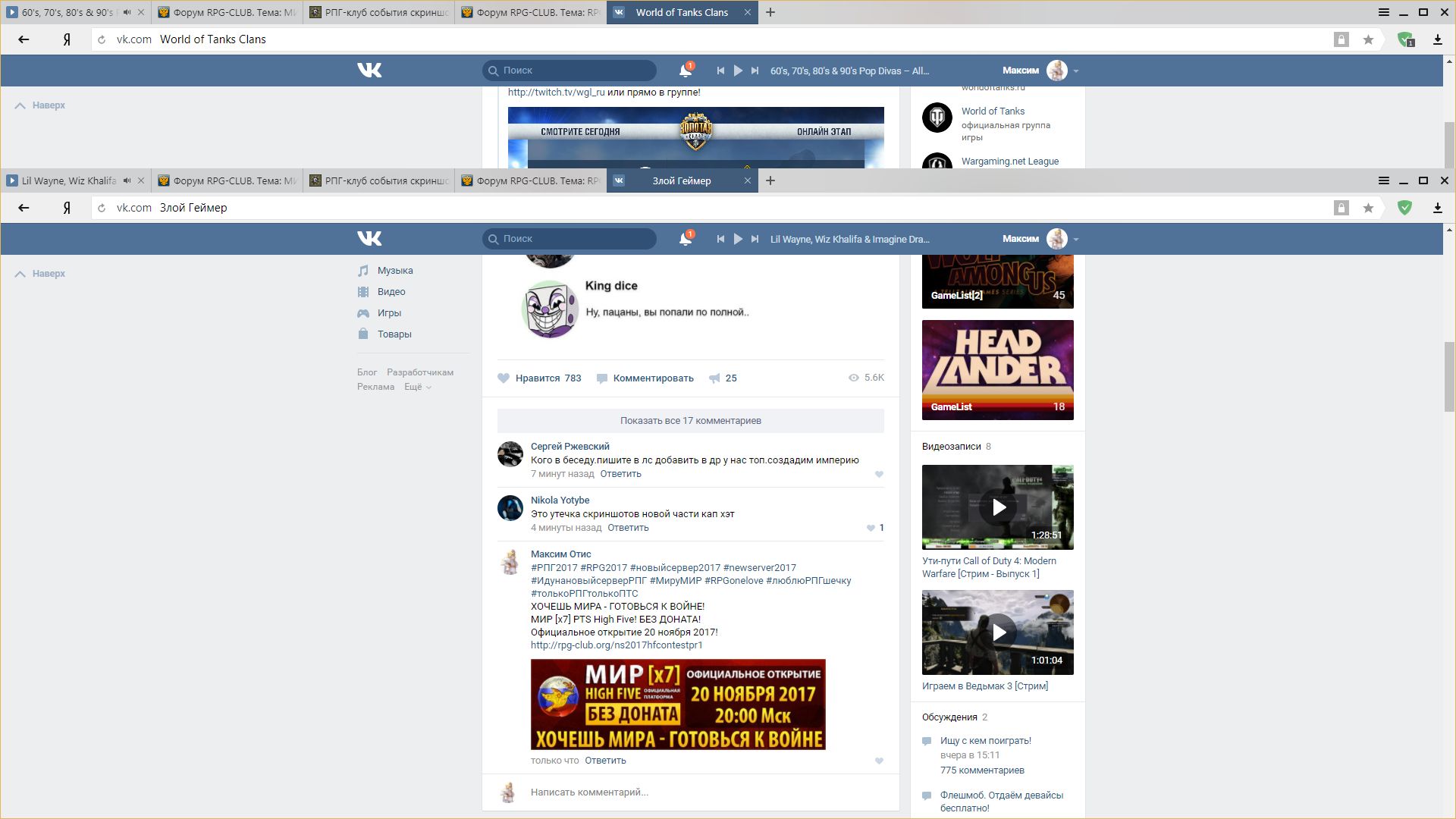Skip to the next track in the World of Tanks Clans window
The height and width of the screenshot is (819, 1456).
click(x=755, y=71)
